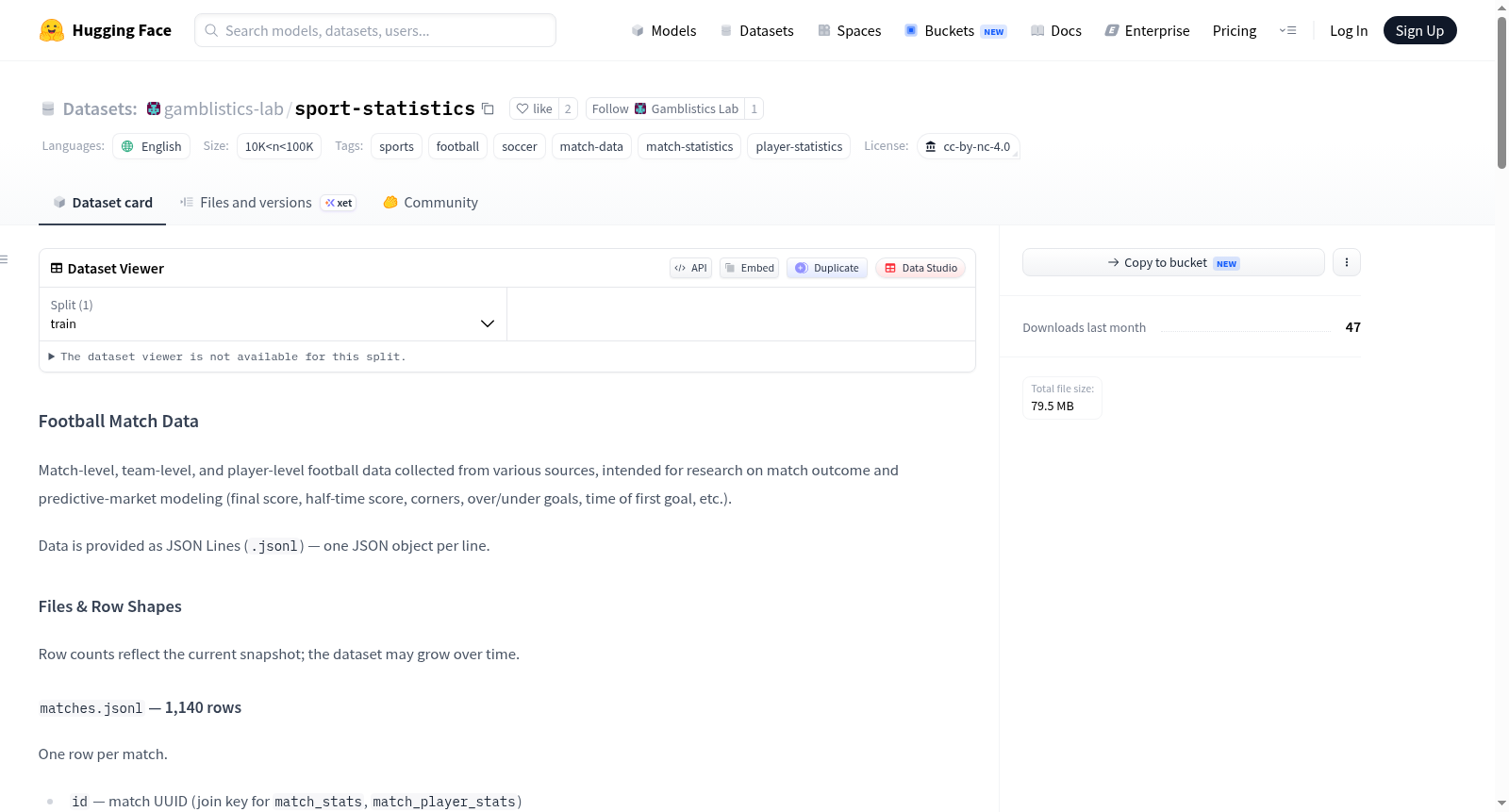The image size is (1509, 812).
Task: Click the matches.jsonl file name text
Action: [x=91, y=707]
